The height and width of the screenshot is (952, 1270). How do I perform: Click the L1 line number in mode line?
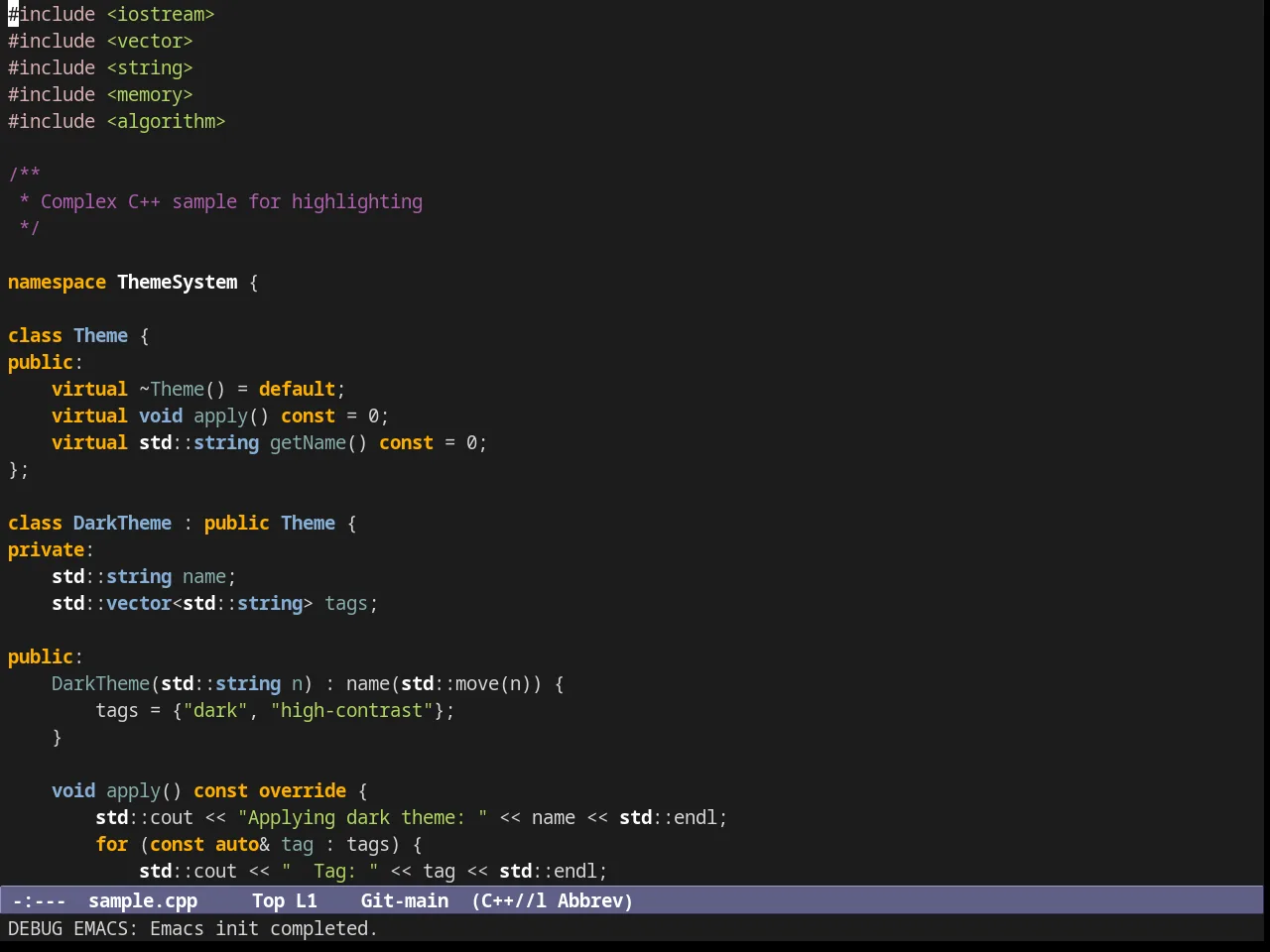point(307,900)
